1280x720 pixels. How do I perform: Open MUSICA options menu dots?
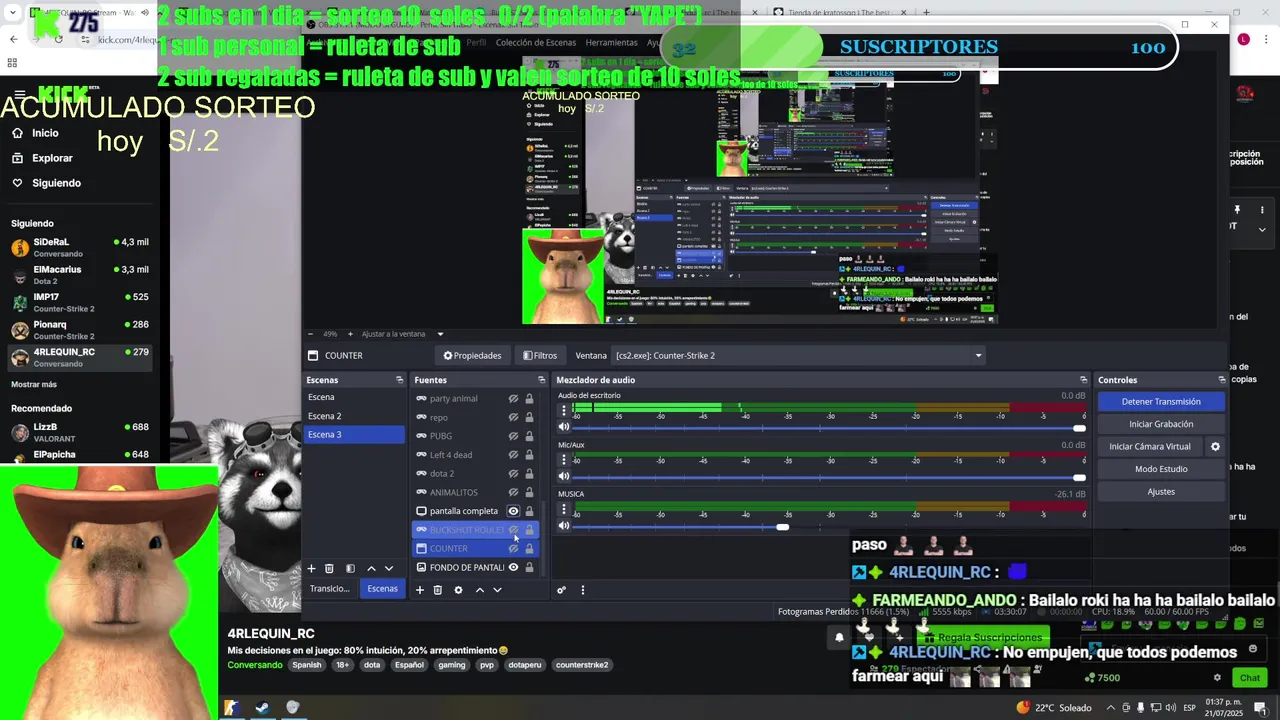(x=564, y=508)
